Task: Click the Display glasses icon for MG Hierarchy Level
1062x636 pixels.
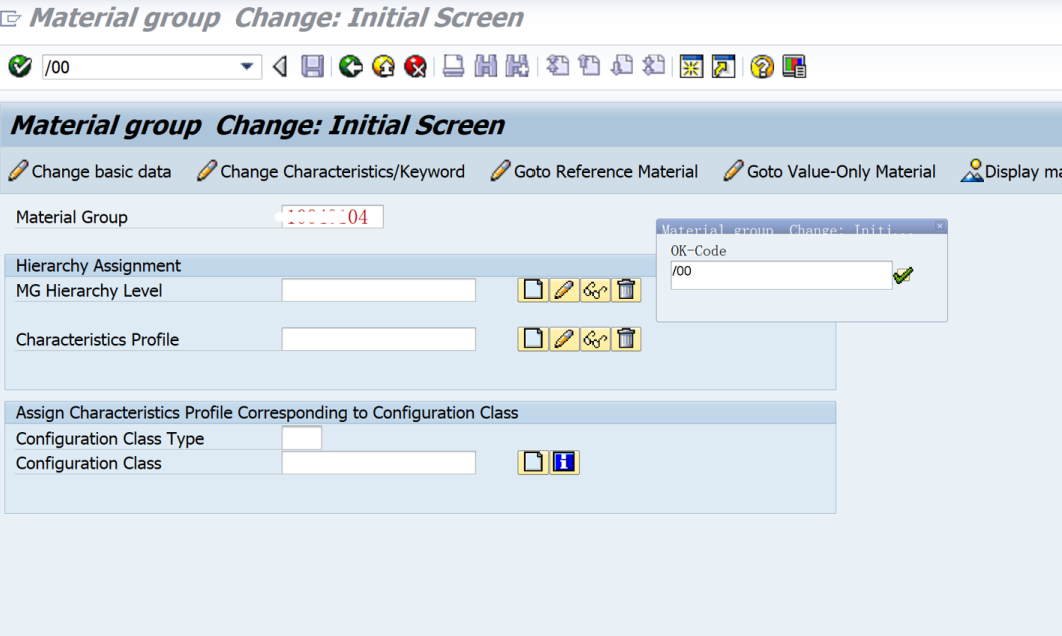Action: (x=595, y=289)
